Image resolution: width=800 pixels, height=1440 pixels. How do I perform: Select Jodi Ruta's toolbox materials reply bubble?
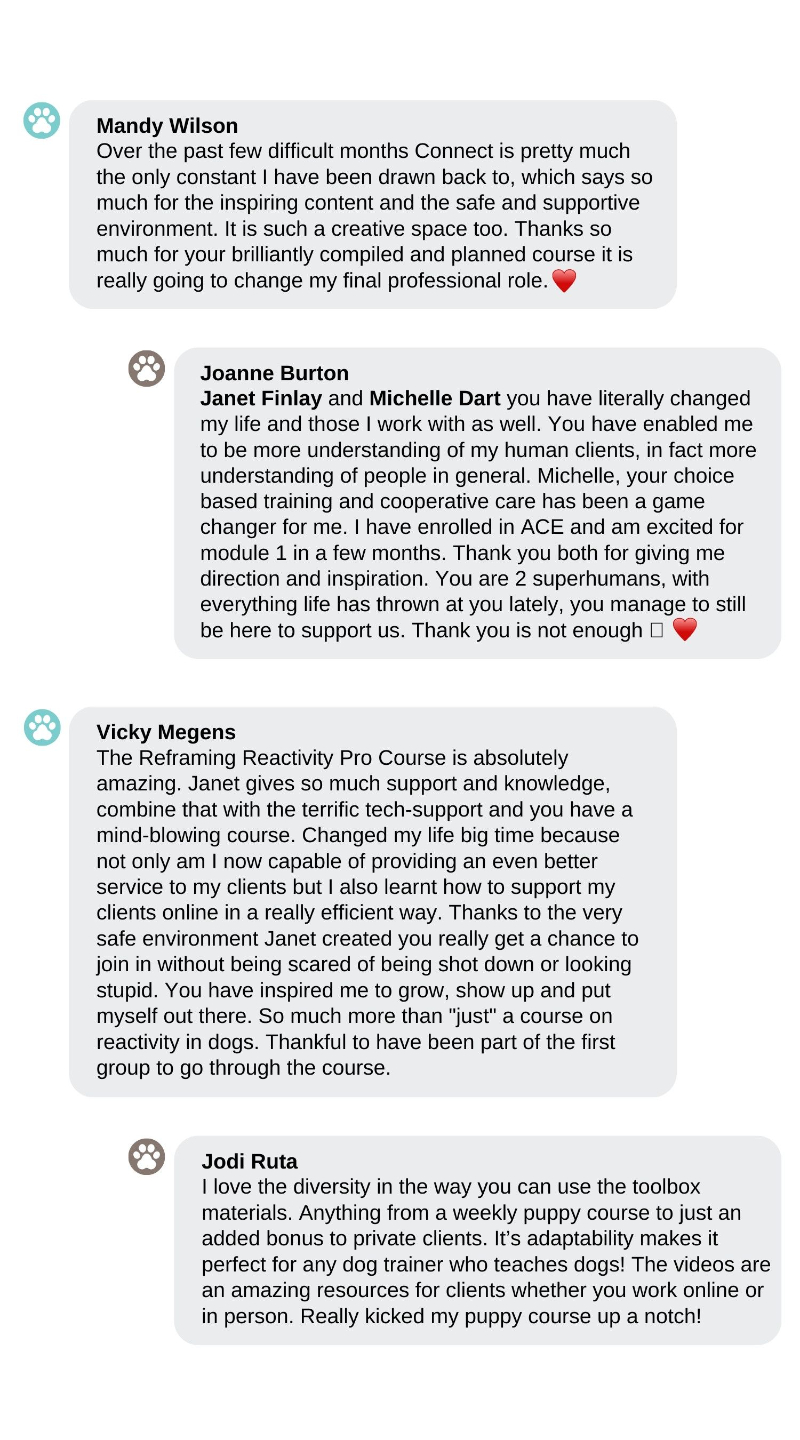pyautogui.click(x=477, y=1240)
